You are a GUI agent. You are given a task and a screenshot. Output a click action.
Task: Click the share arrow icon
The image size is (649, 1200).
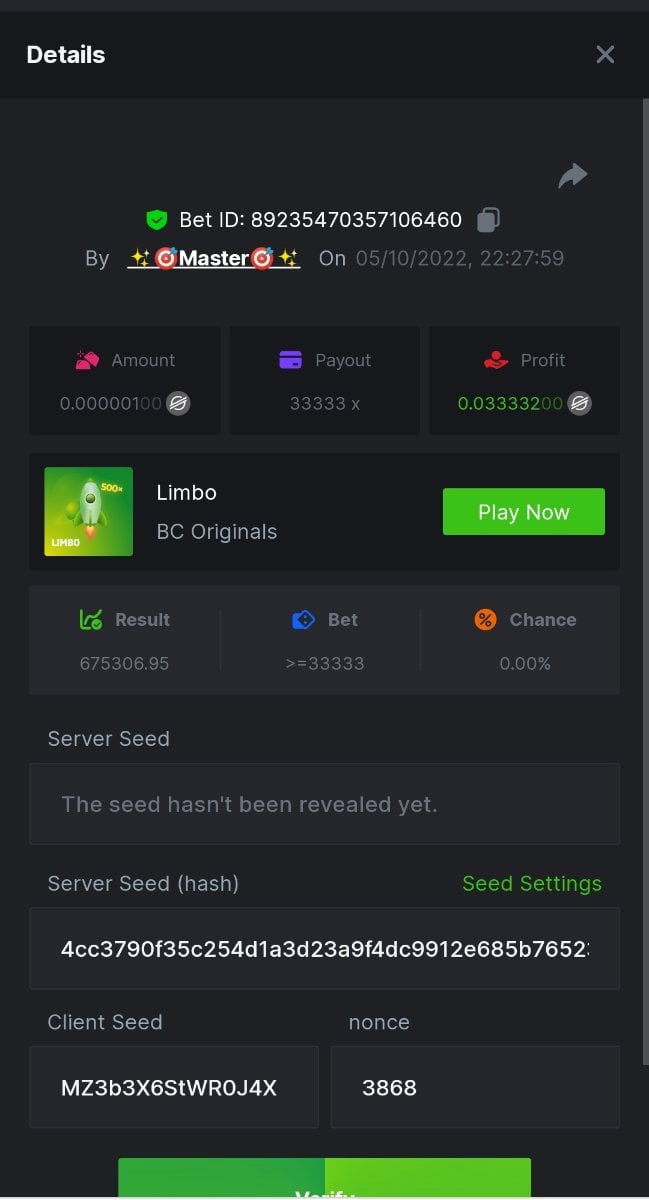573,176
